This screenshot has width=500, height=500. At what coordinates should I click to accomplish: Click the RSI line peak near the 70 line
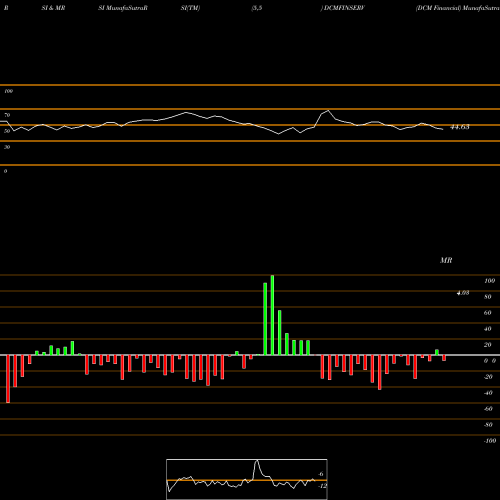point(328,110)
